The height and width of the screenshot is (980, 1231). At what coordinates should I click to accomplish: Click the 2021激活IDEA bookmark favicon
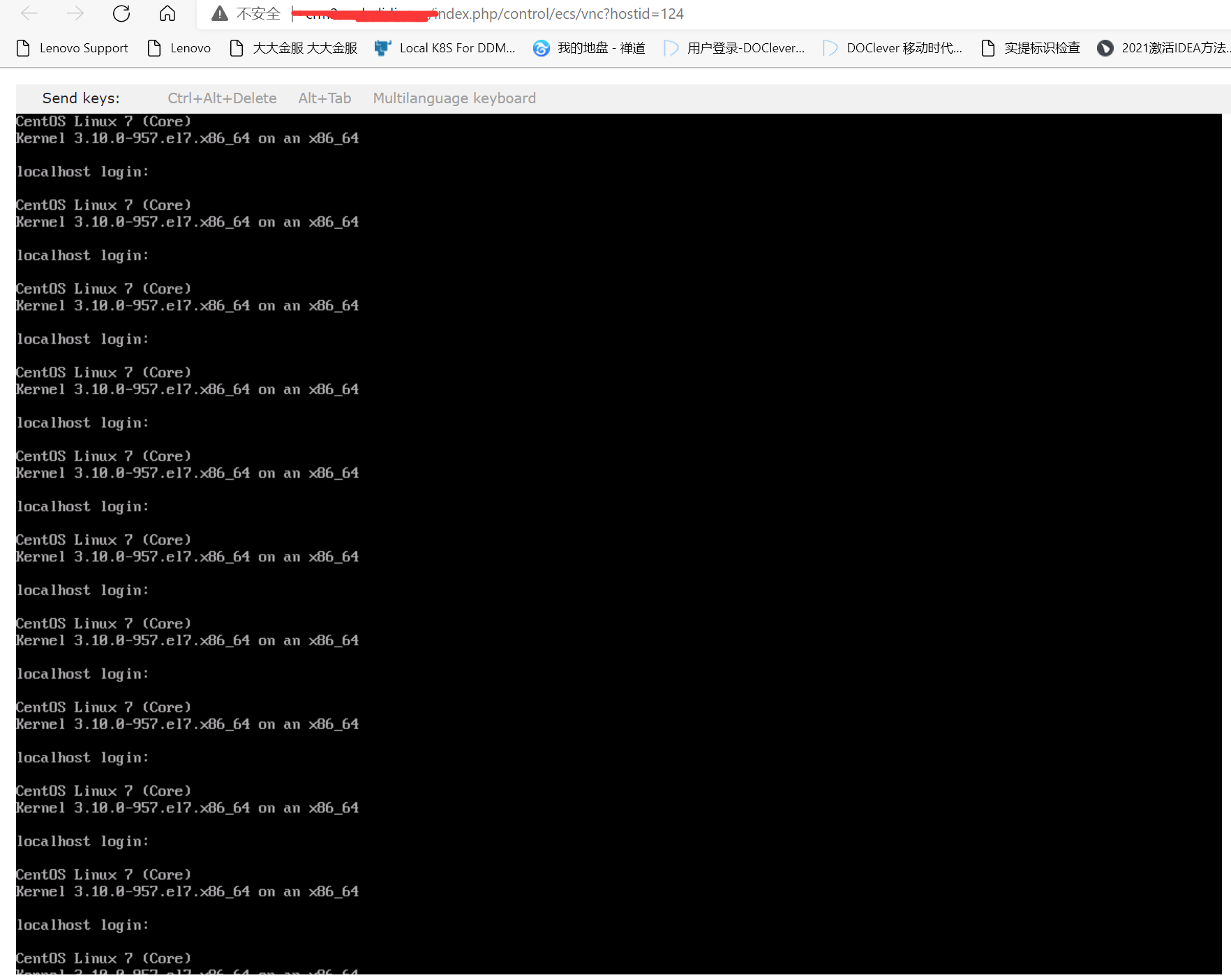pos(1105,48)
